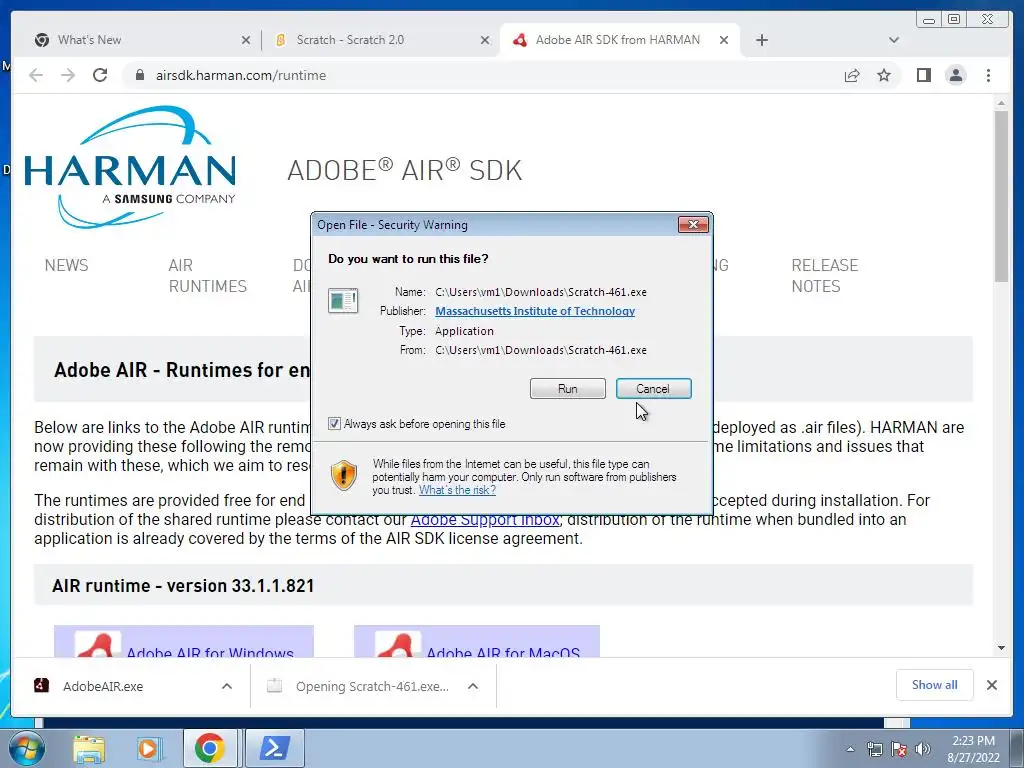1024x768 pixels.
Task: Go back to previous page
Action: tap(36, 75)
